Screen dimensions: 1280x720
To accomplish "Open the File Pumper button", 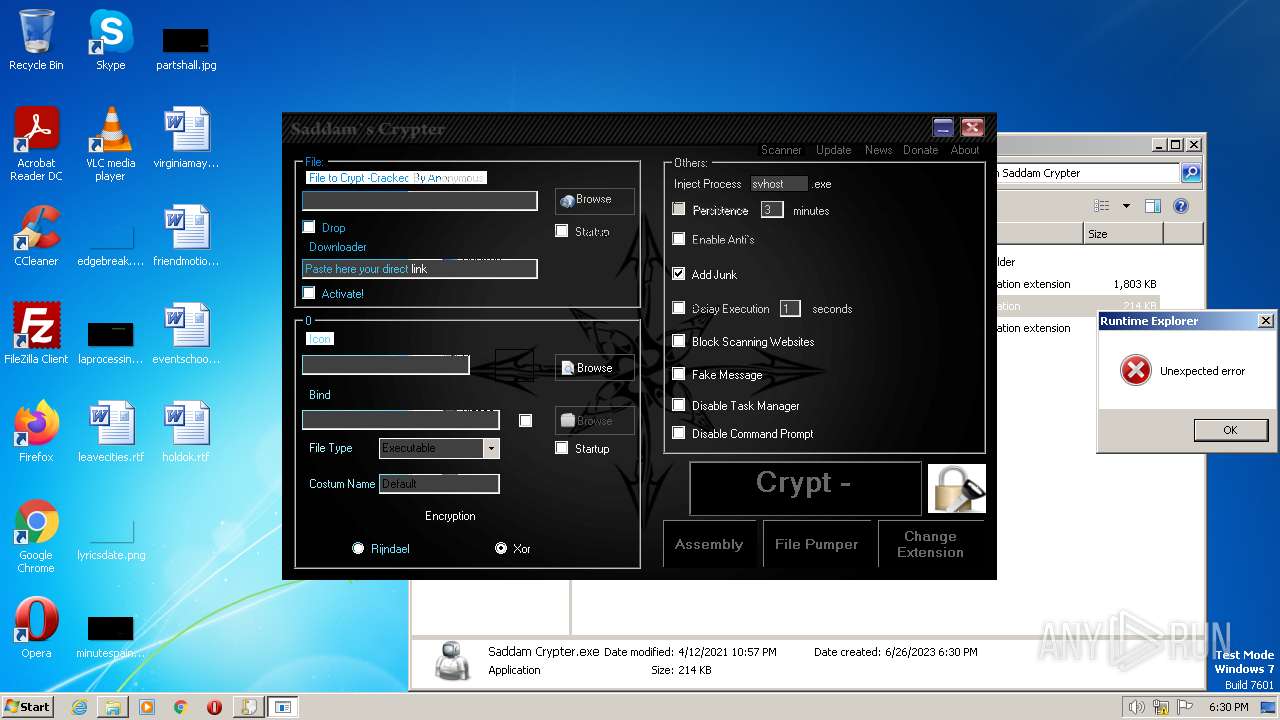I will tap(816, 544).
